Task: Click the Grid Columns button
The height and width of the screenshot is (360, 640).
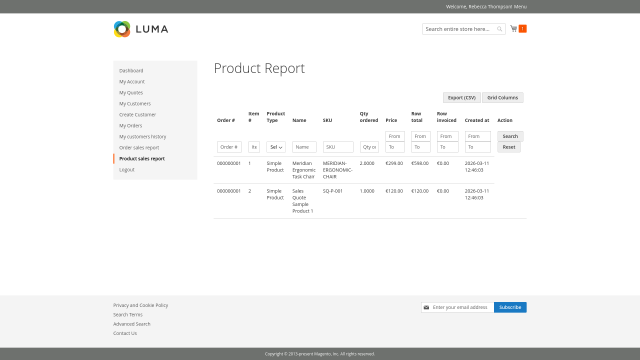Action: pos(502,98)
